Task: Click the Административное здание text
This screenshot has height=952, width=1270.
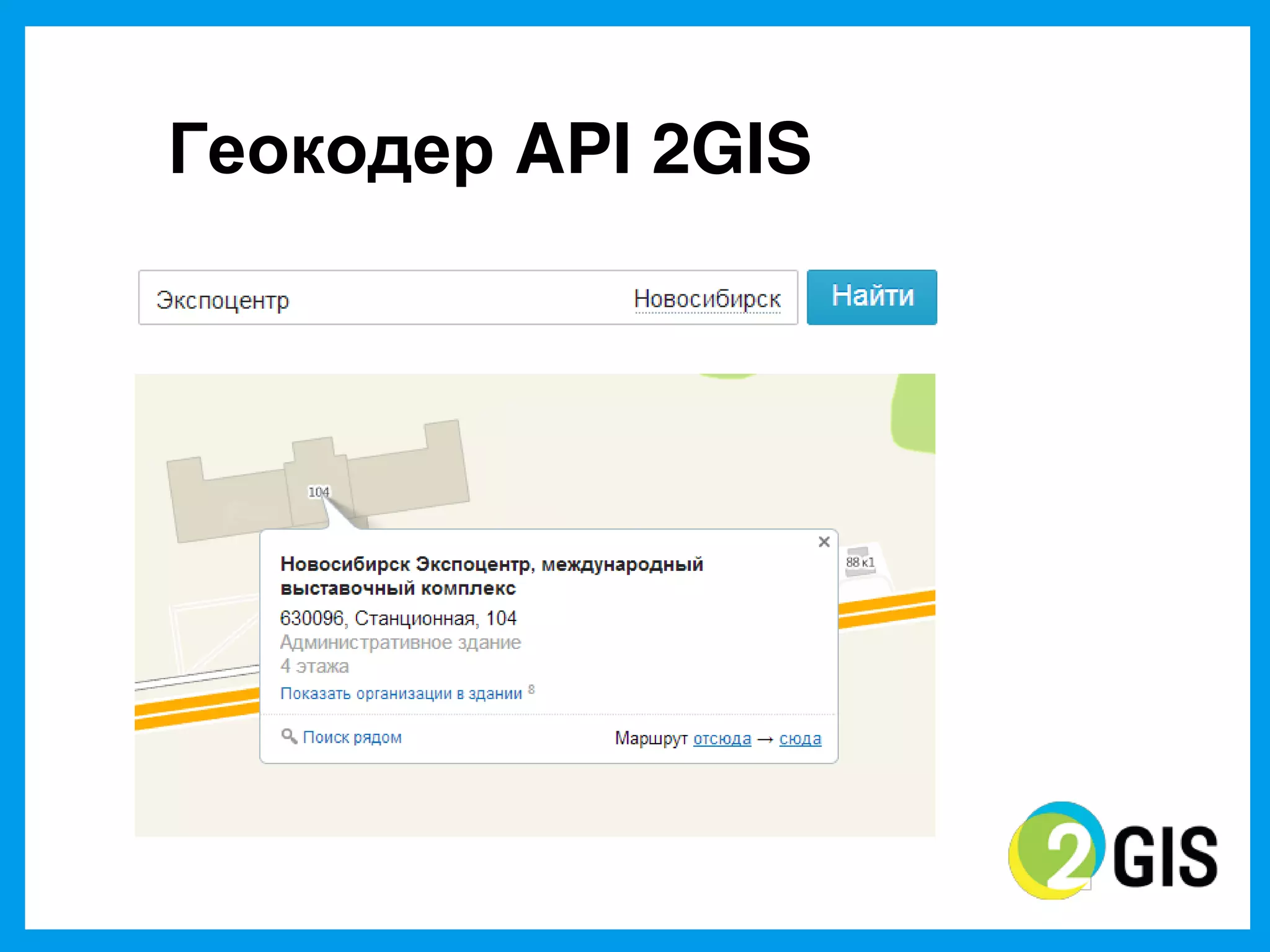Action: point(400,642)
